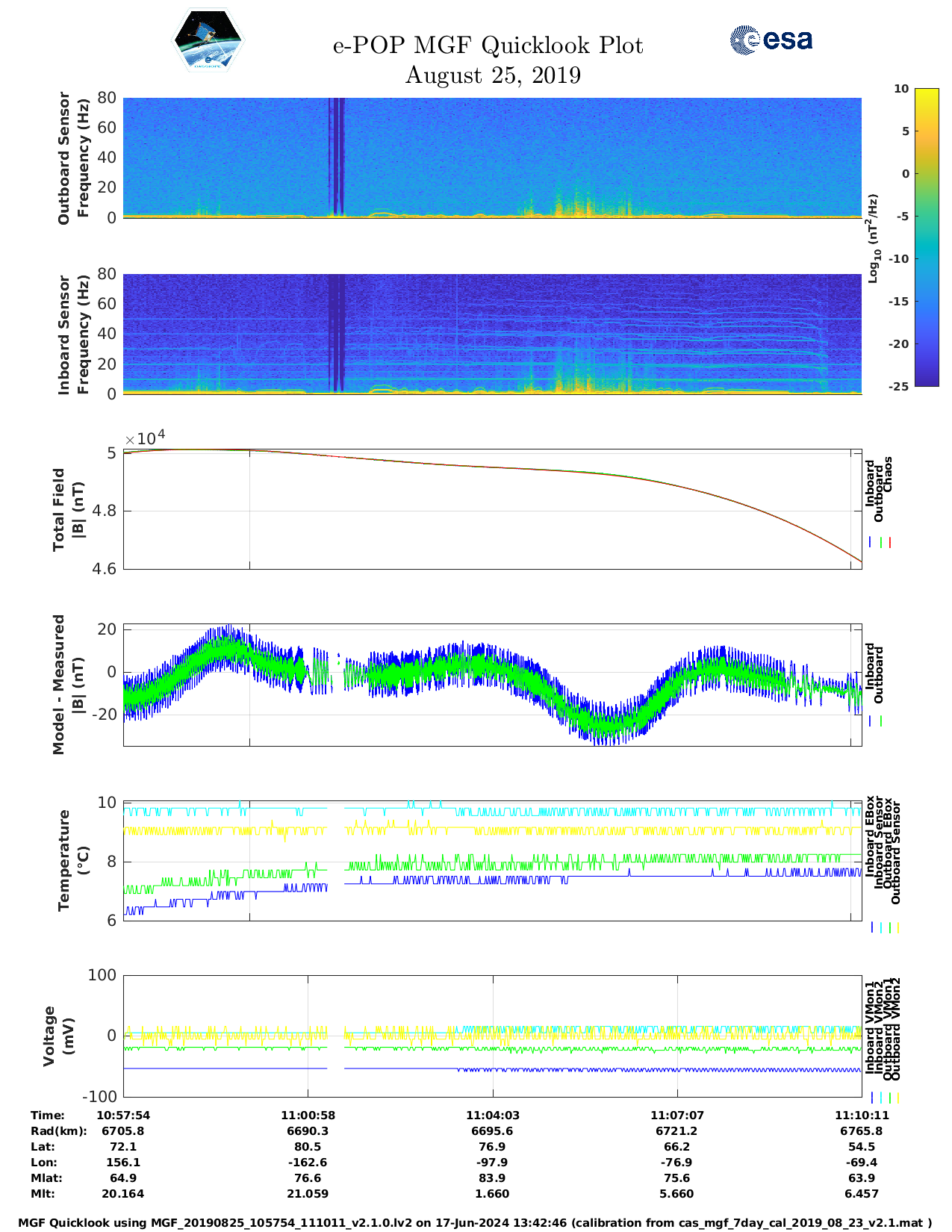Click the footer MGF Quicklook file text
The height and width of the screenshot is (1232, 952).
coord(475,1222)
